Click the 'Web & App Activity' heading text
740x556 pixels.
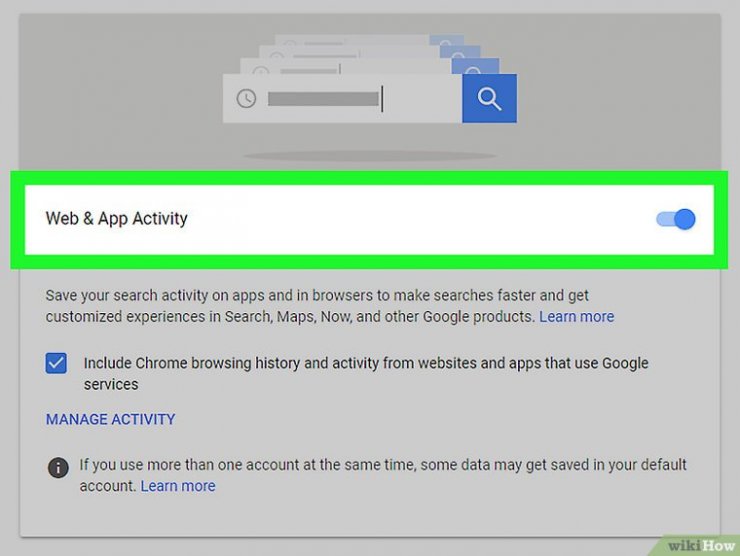[116, 218]
